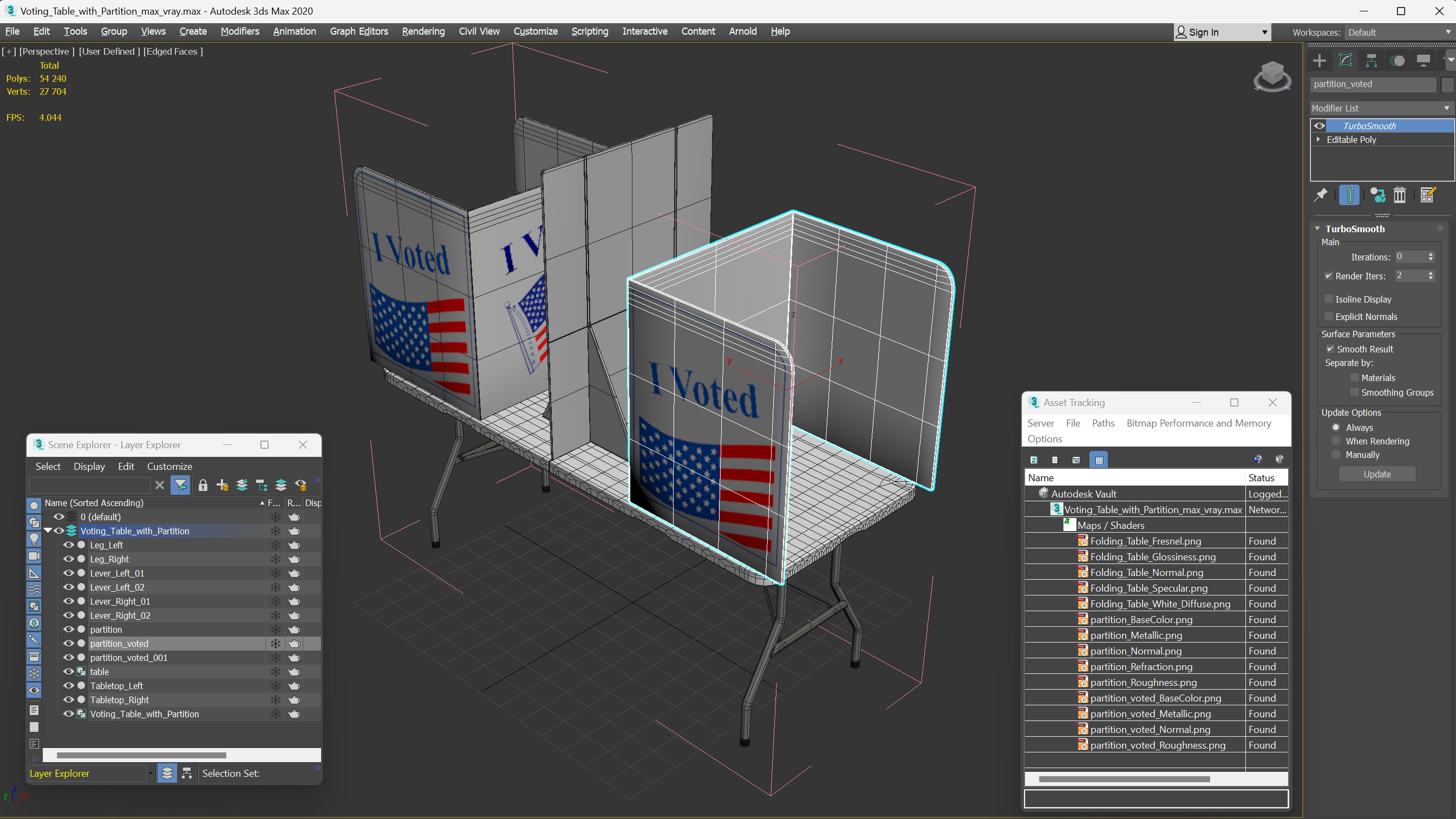Screen dimensions: 1456x819
Task: Hide the partition_voted_001 object
Action: pyautogui.click(x=68, y=657)
